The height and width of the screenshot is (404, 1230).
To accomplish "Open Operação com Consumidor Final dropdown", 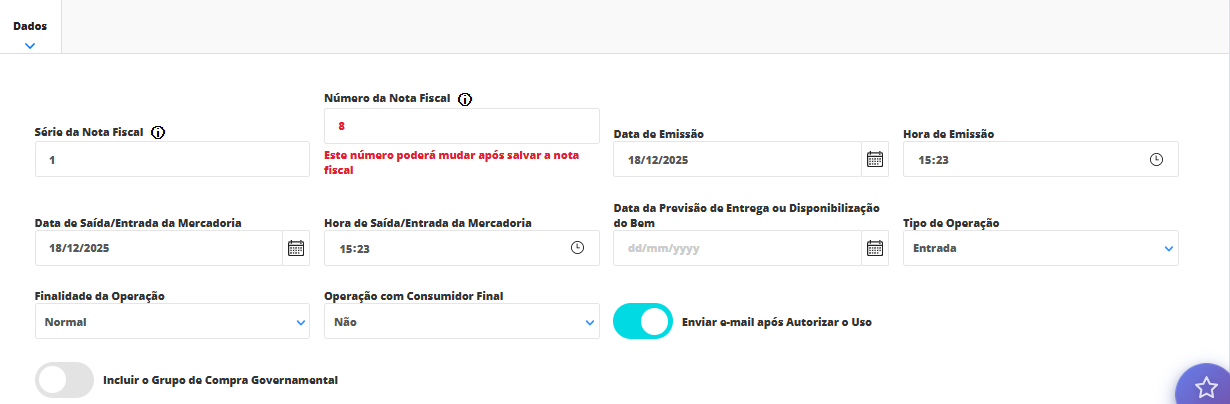I will (461, 322).
